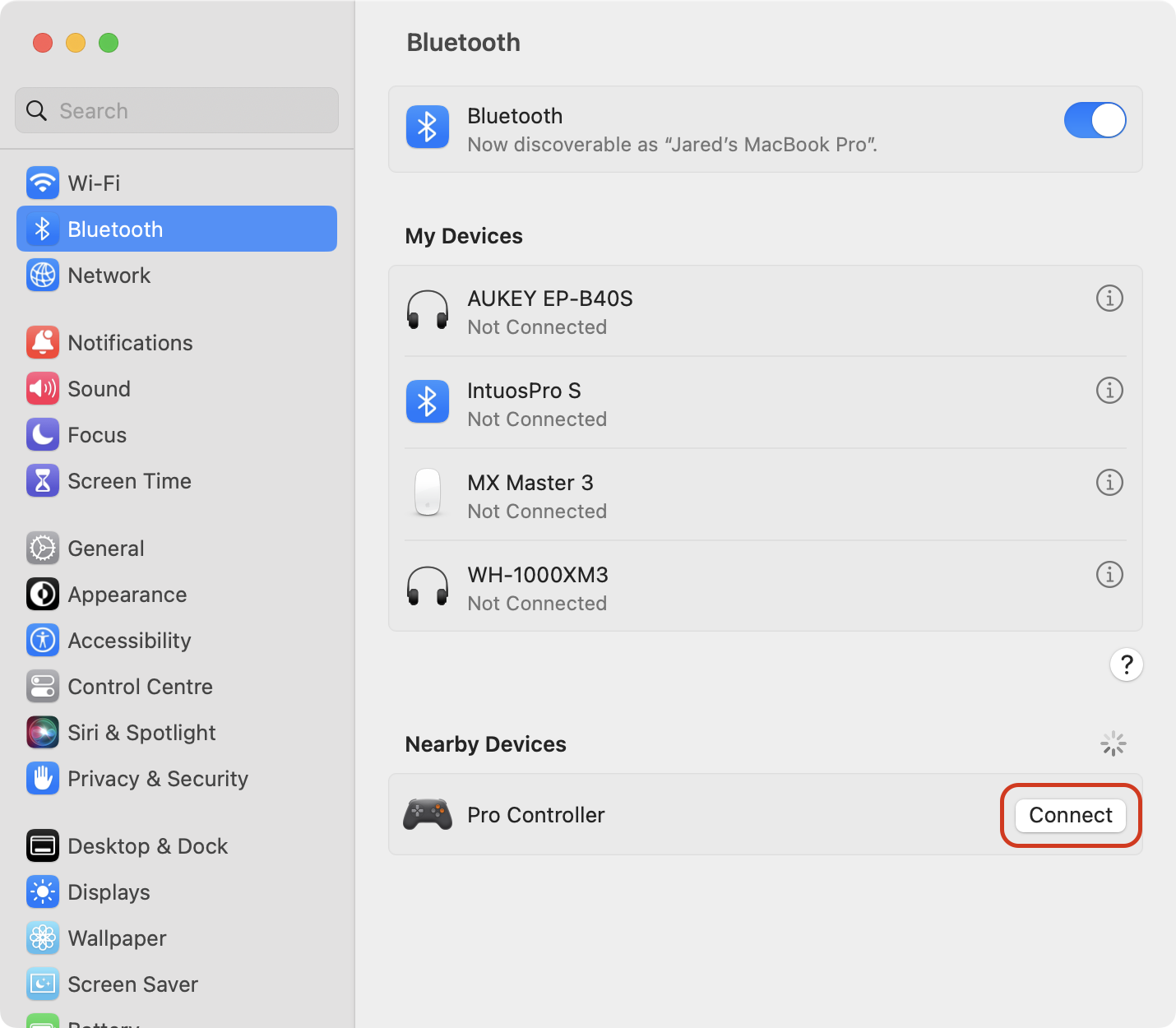Open Wallpaper settings
1176x1028 pixels.
tap(117, 938)
